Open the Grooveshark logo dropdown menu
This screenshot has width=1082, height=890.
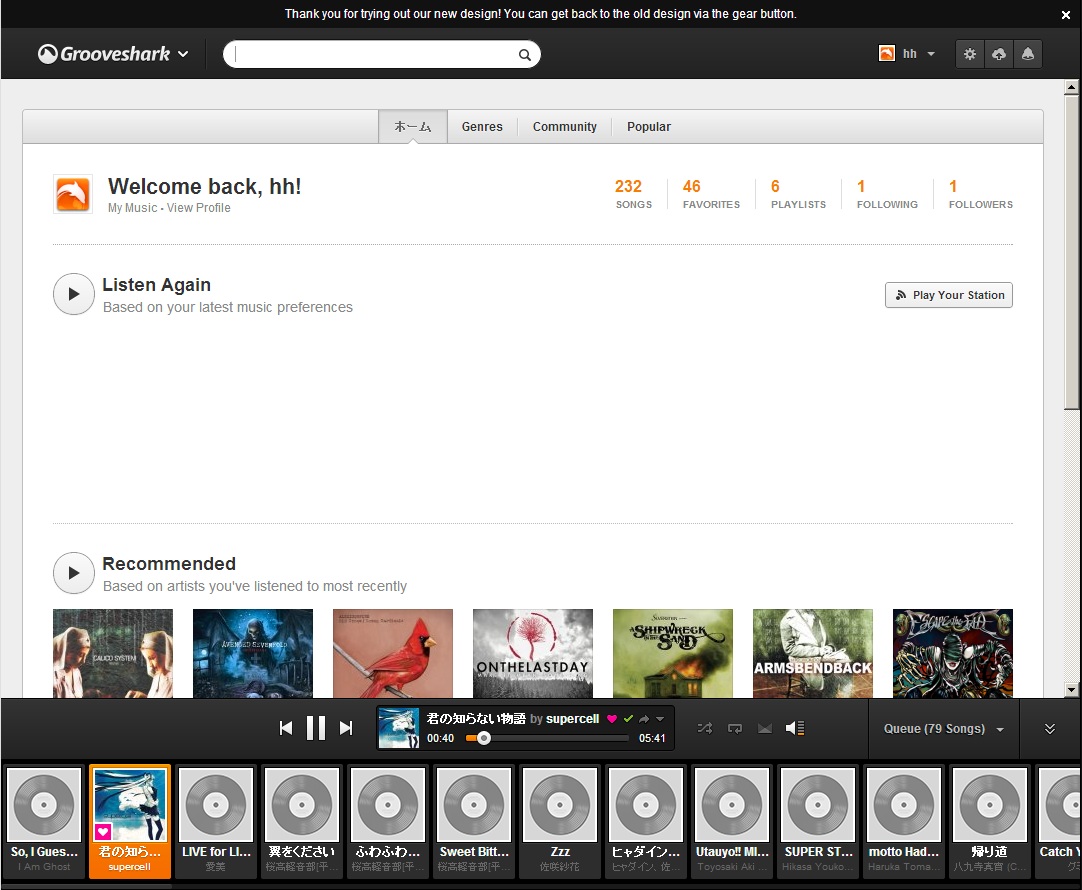point(112,54)
